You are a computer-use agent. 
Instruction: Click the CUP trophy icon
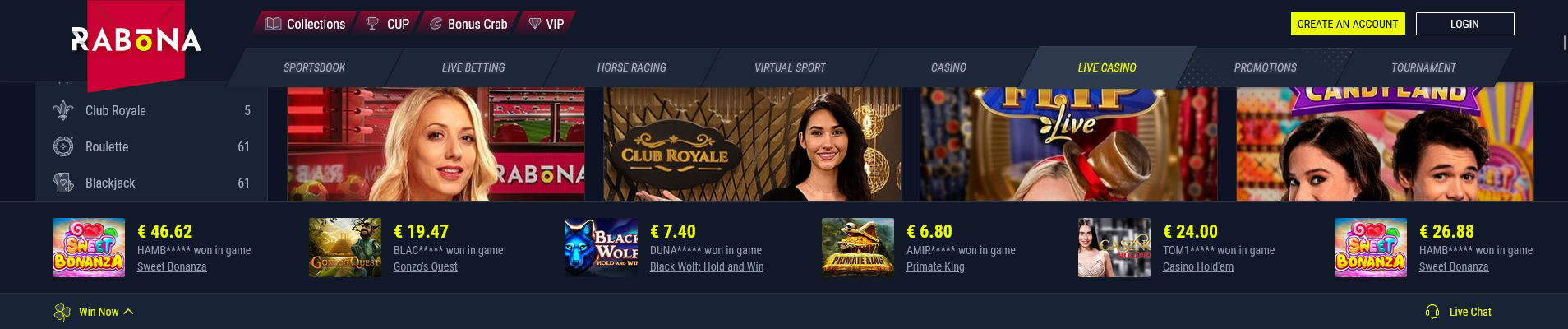pos(372,24)
